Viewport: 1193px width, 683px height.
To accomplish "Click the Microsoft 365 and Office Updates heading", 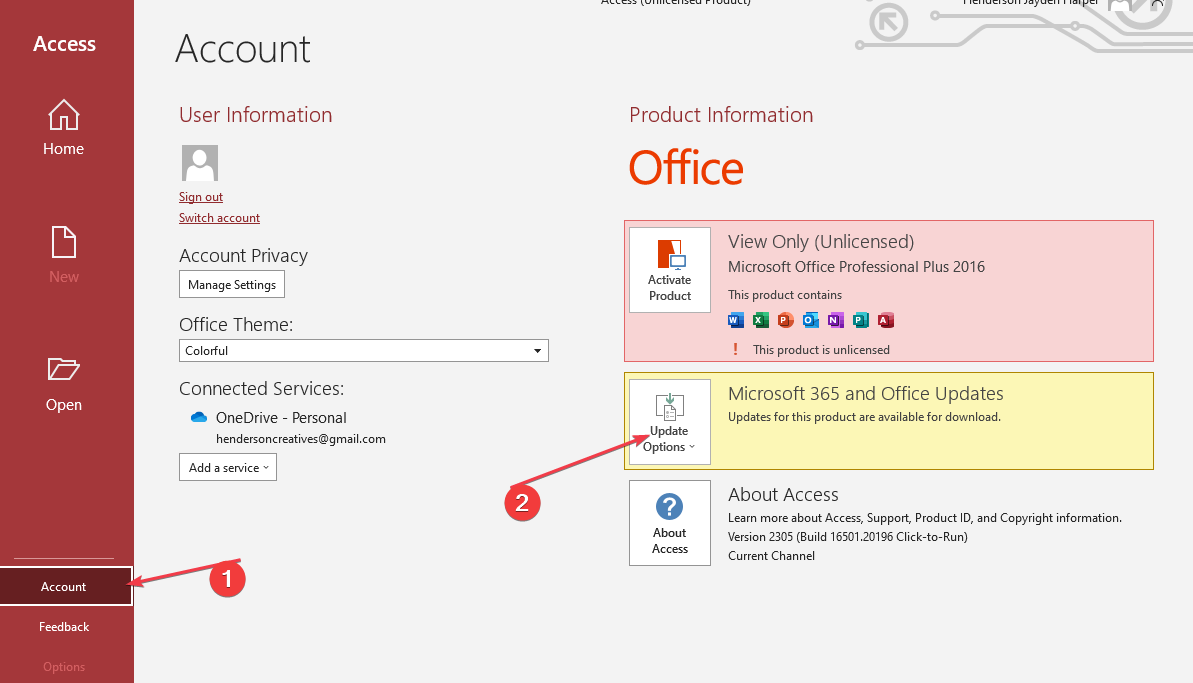I will (866, 393).
